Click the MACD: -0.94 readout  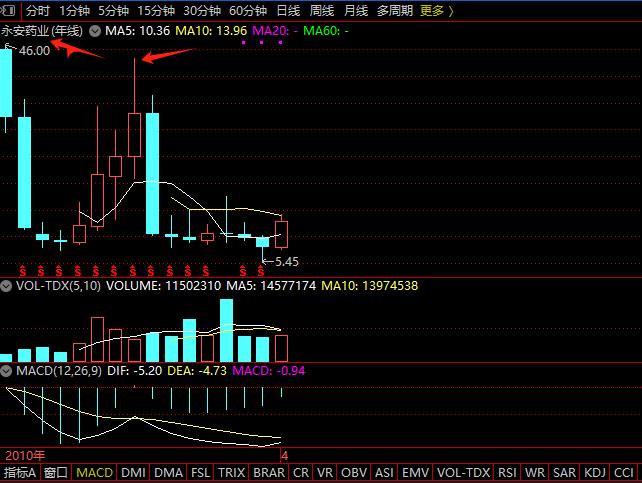[269, 371]
